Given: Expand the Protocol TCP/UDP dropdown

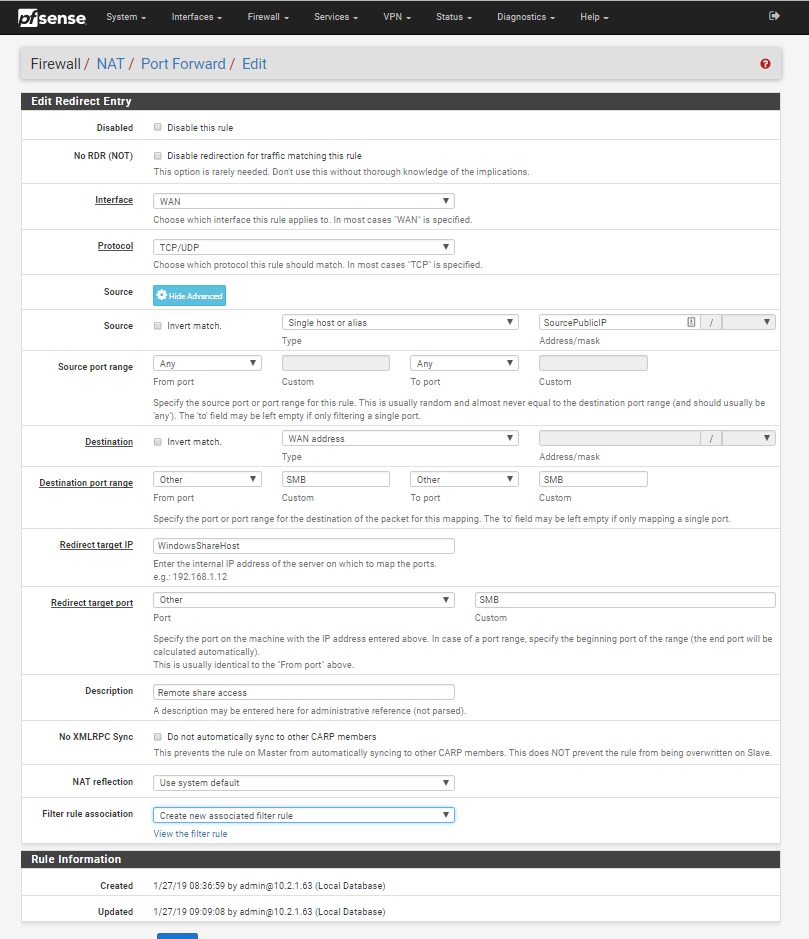Looking at the screenshot, I should [304, 247].
